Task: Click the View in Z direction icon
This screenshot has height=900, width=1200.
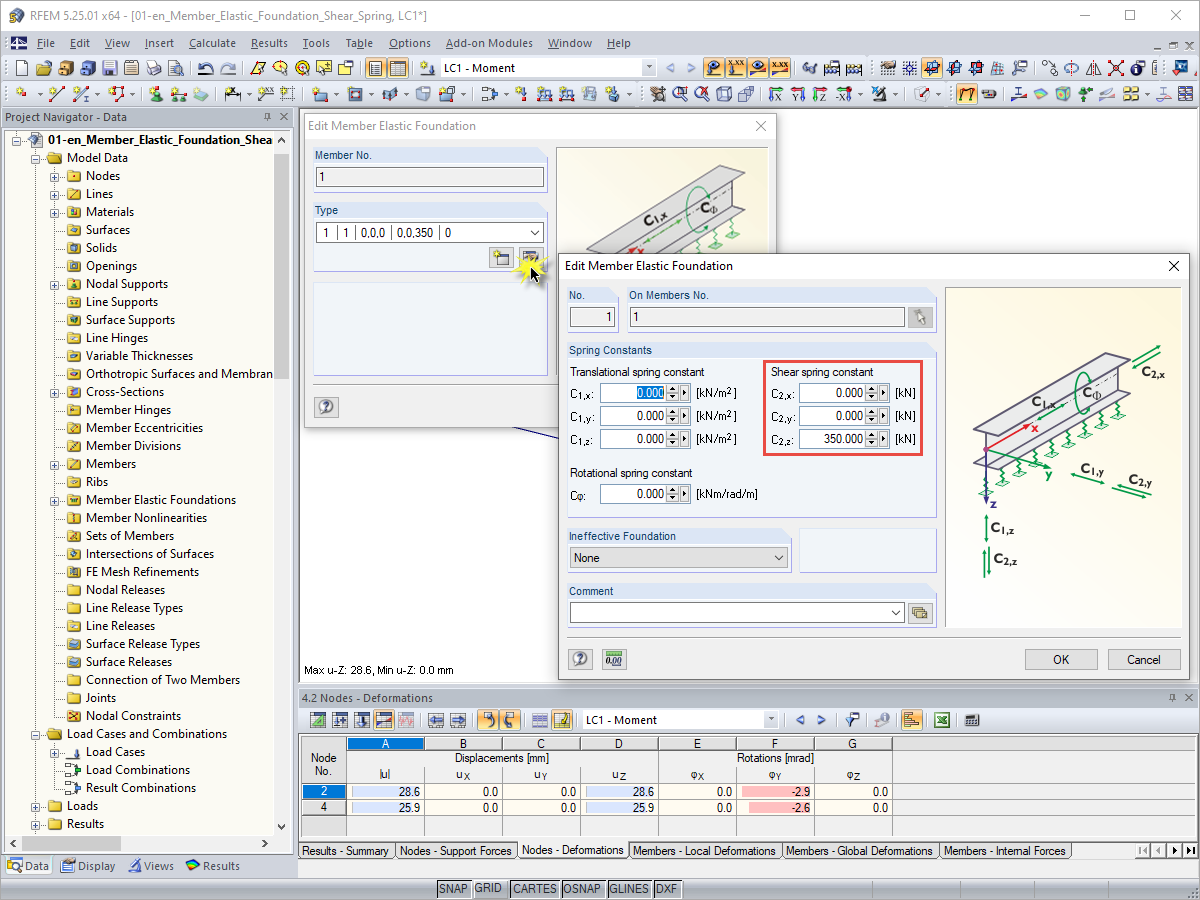Action: coord(820,94)
